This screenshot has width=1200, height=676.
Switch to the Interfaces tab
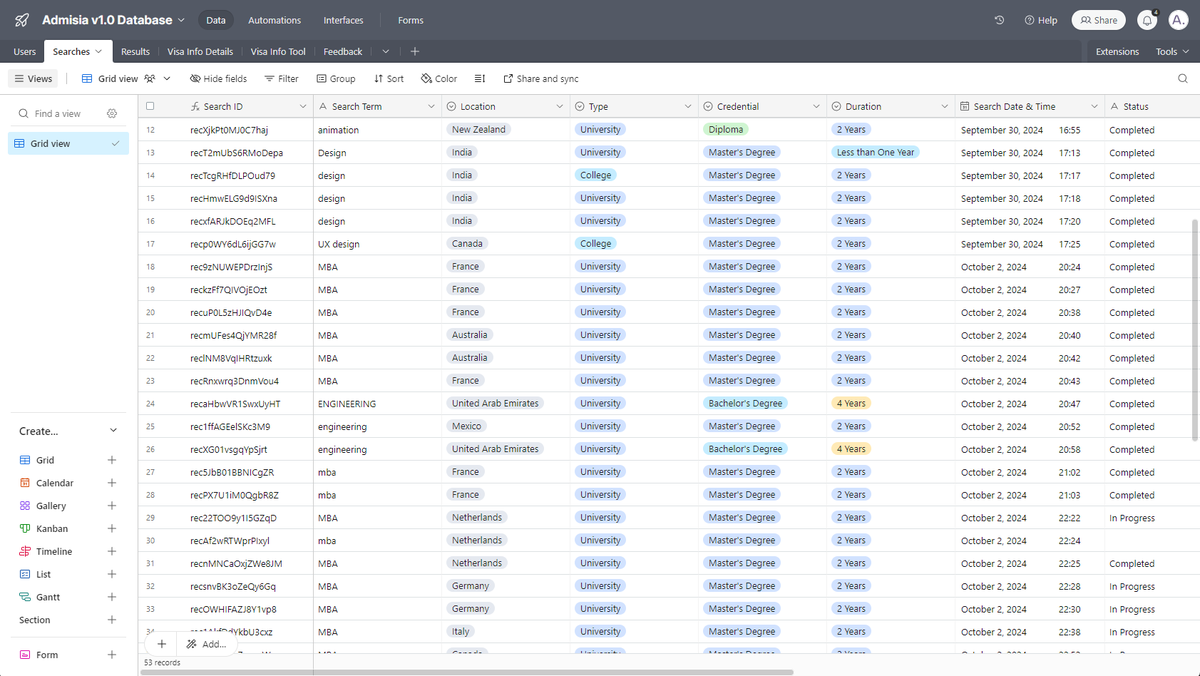(343, 20)
